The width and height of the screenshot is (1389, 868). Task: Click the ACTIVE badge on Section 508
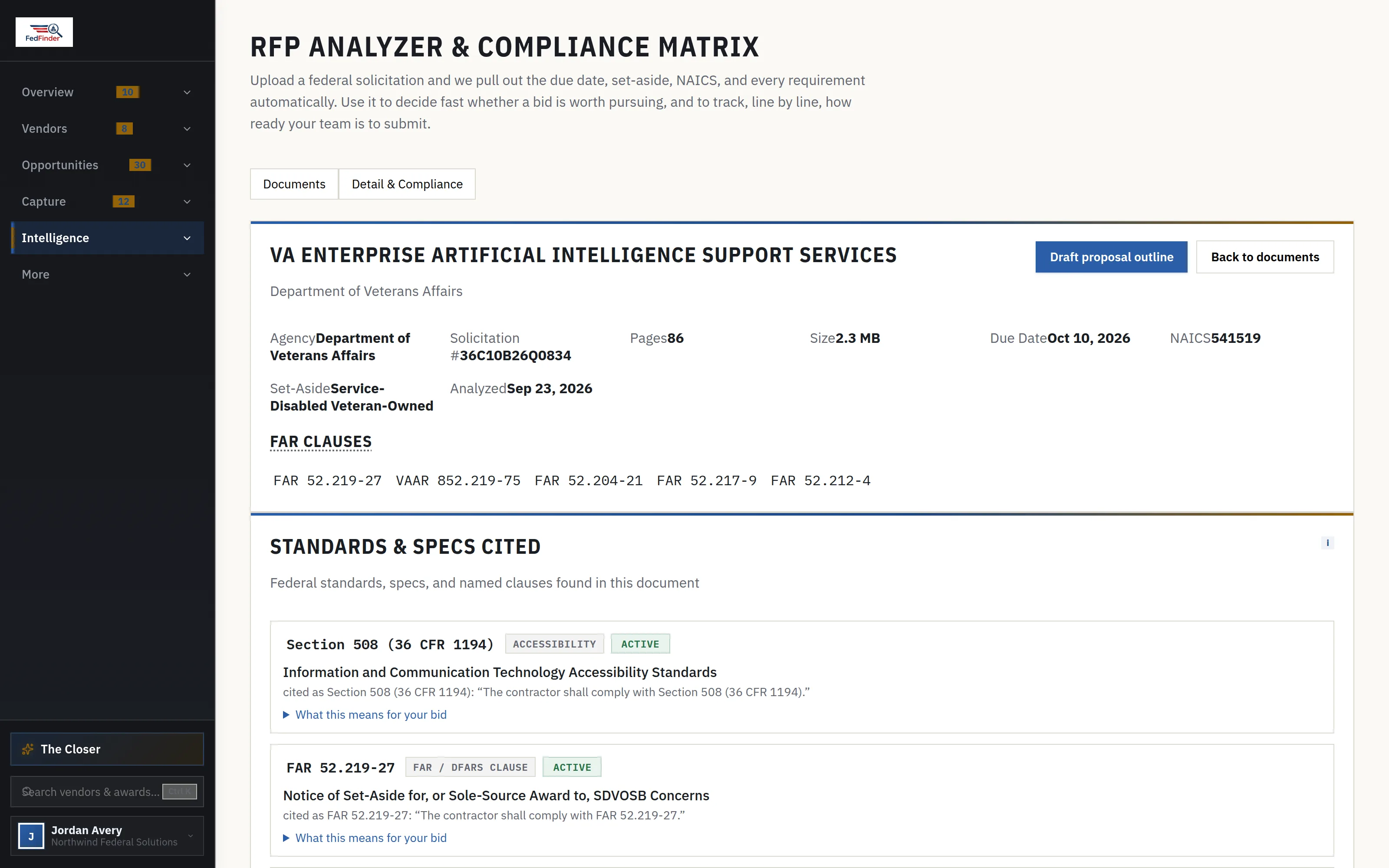(640, 644)
